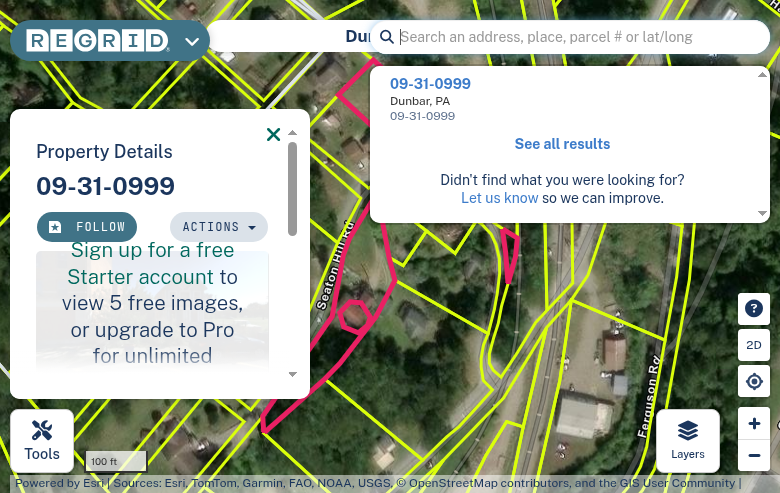Zoom in with the plus button
The height and width of the screenshot is (493, 780).
coord(754,423)
